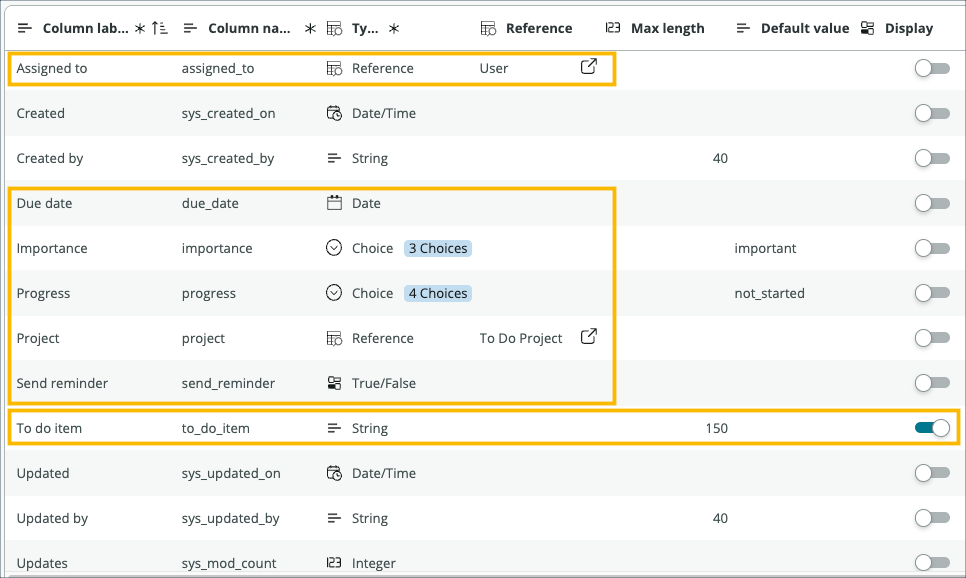Open the To Do Project external link icon
Image resolution: width=966 pixels, height=578 pixels.
click(x=588, y=338)
